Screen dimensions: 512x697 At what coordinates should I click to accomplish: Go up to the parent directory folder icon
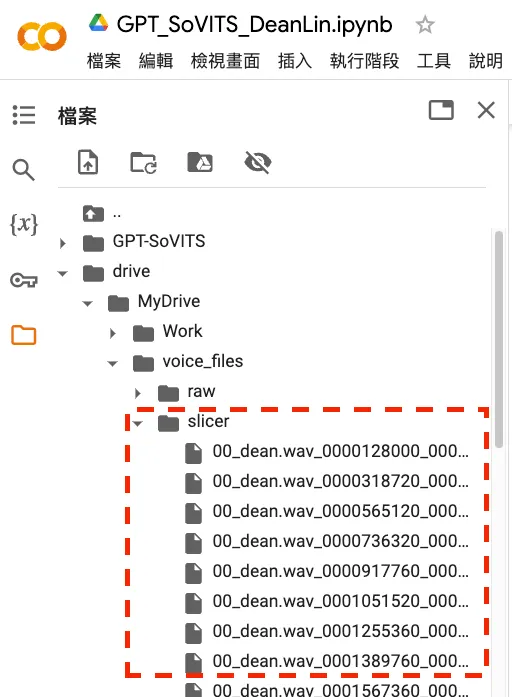click(93, 214)
